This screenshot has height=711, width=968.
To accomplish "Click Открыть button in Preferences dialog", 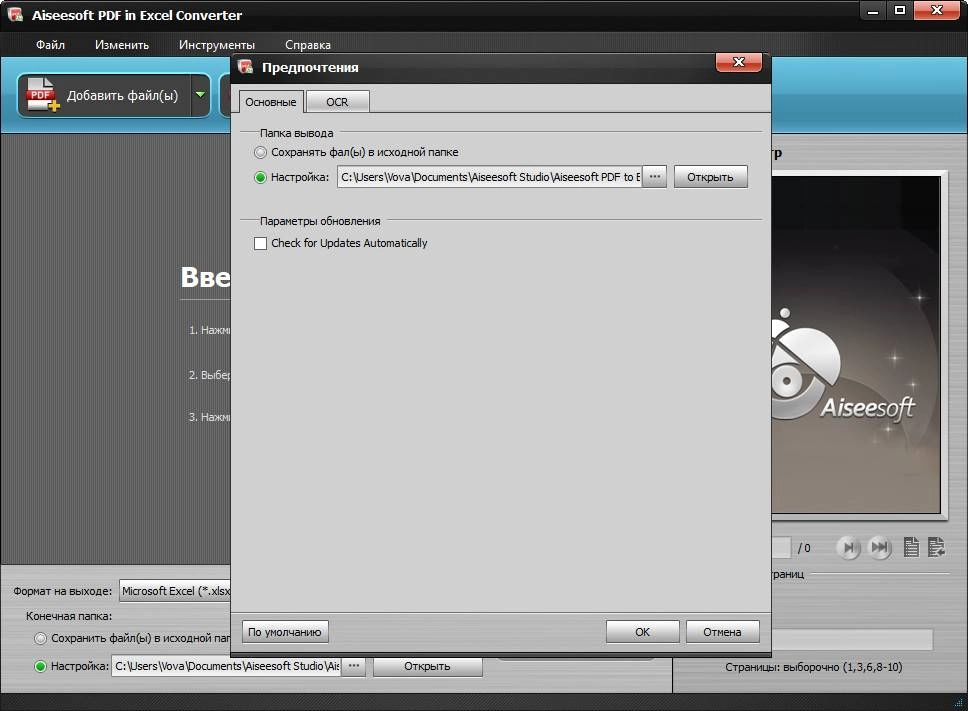I will pyautogui.click(x=710, y=177).
